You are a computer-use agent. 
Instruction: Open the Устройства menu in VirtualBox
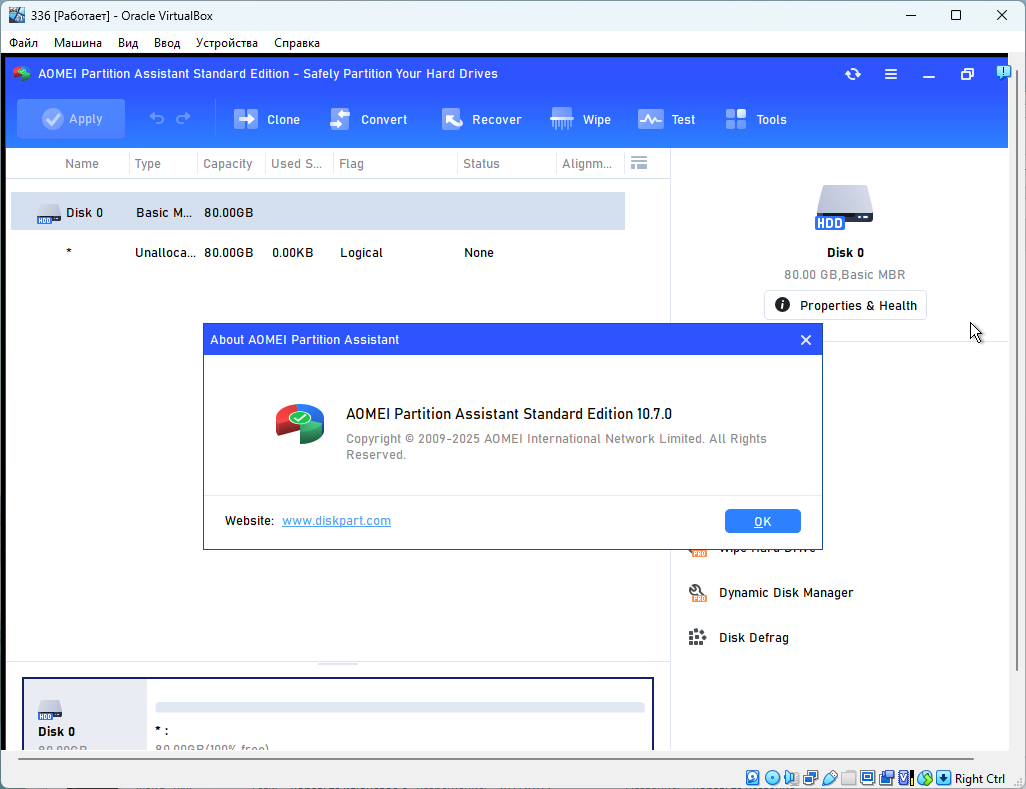click(226, 43)
